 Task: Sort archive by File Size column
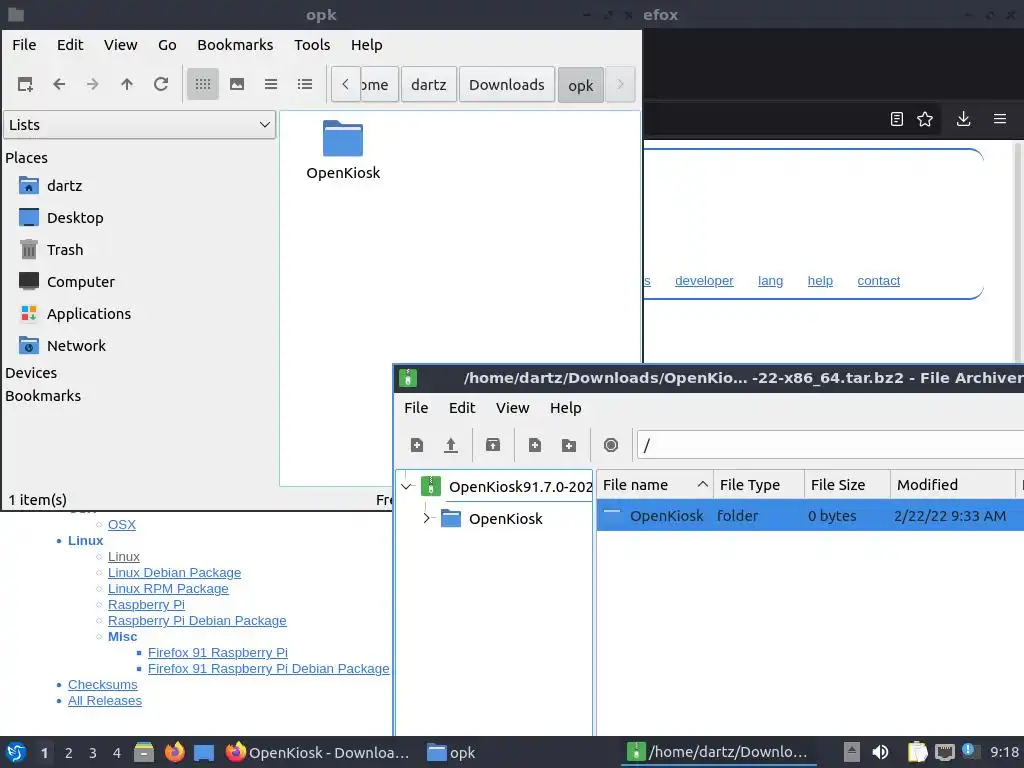click(848, 485)
